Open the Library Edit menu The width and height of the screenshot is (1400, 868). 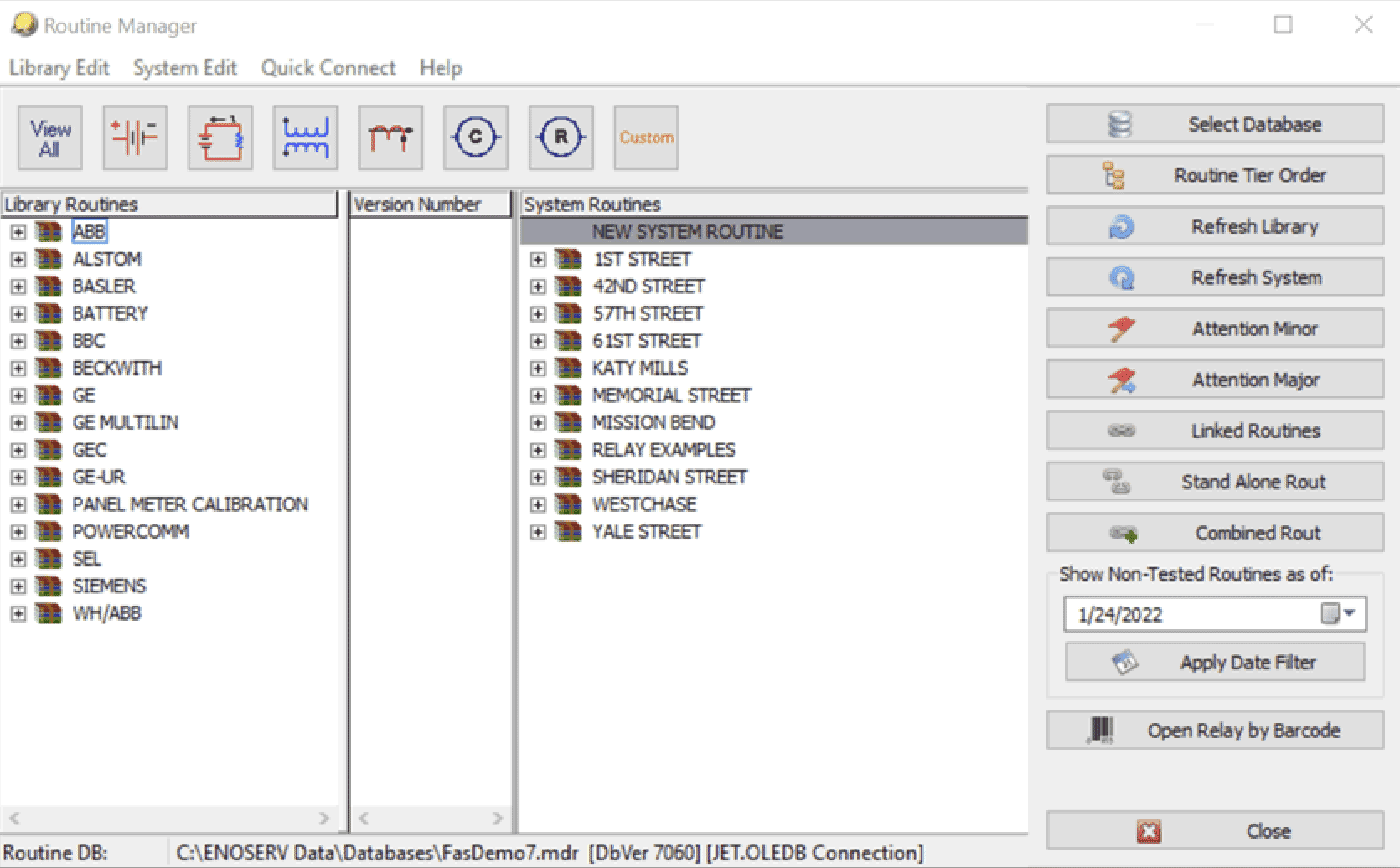coord(59,68)
